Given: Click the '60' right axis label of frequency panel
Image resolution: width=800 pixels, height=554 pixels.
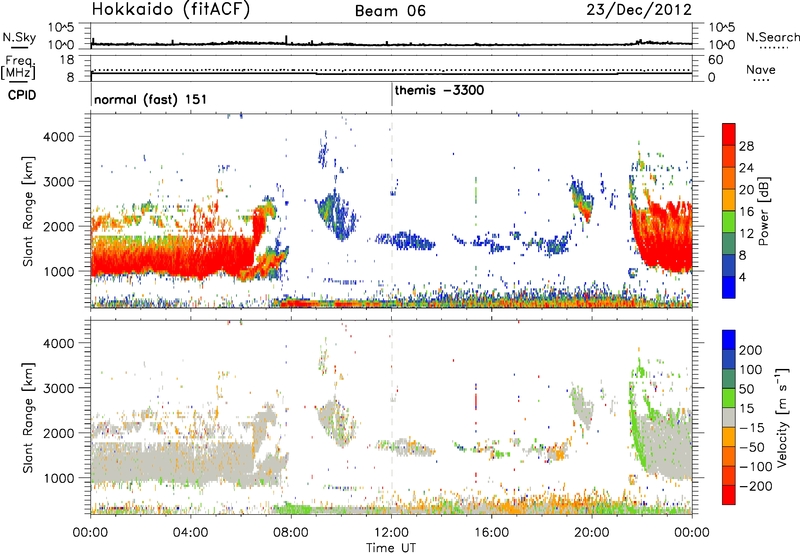Looking at the screenshot, I should coord(716,60).
